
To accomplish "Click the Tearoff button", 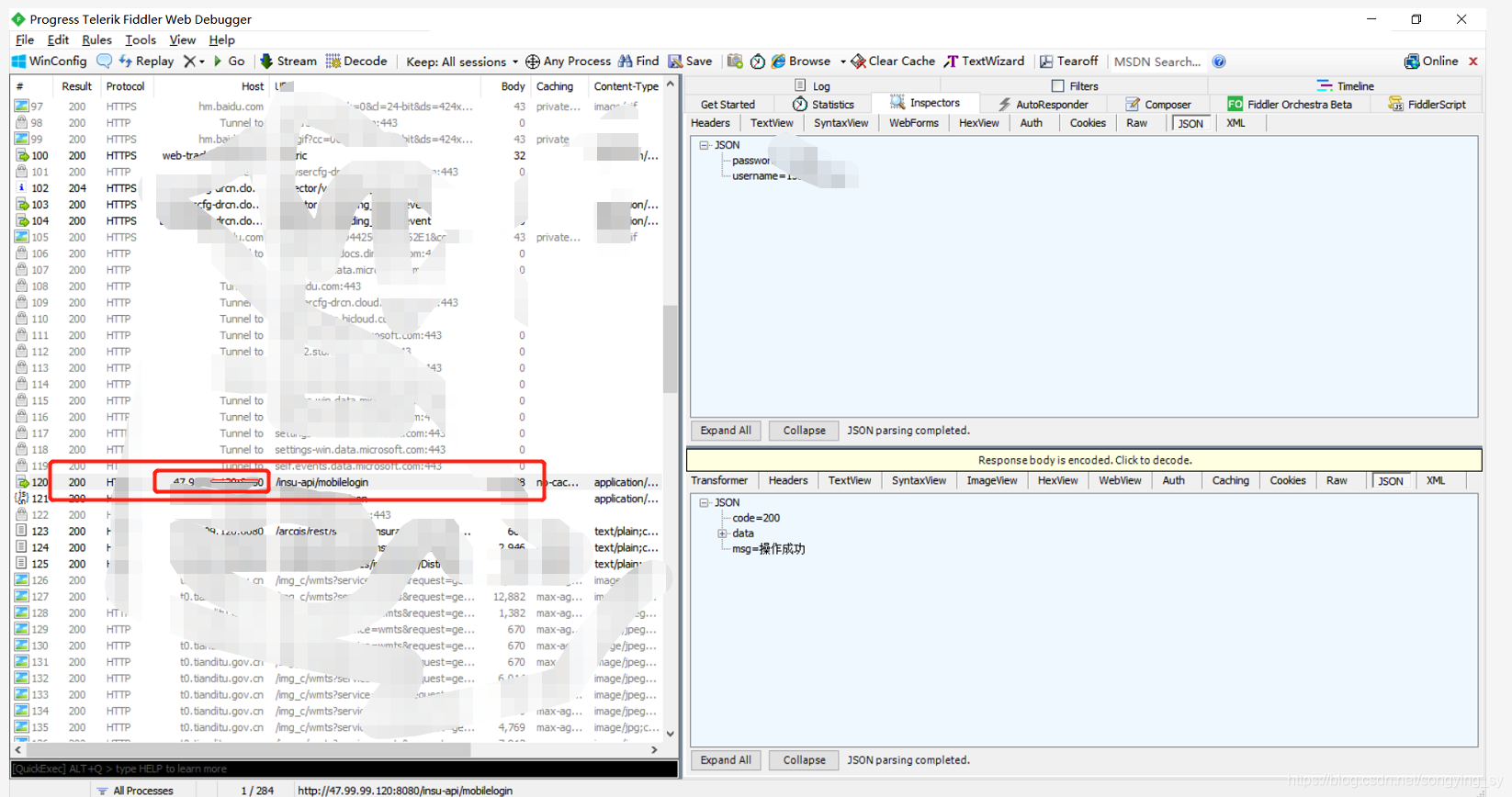I will tap(1068, 62).
